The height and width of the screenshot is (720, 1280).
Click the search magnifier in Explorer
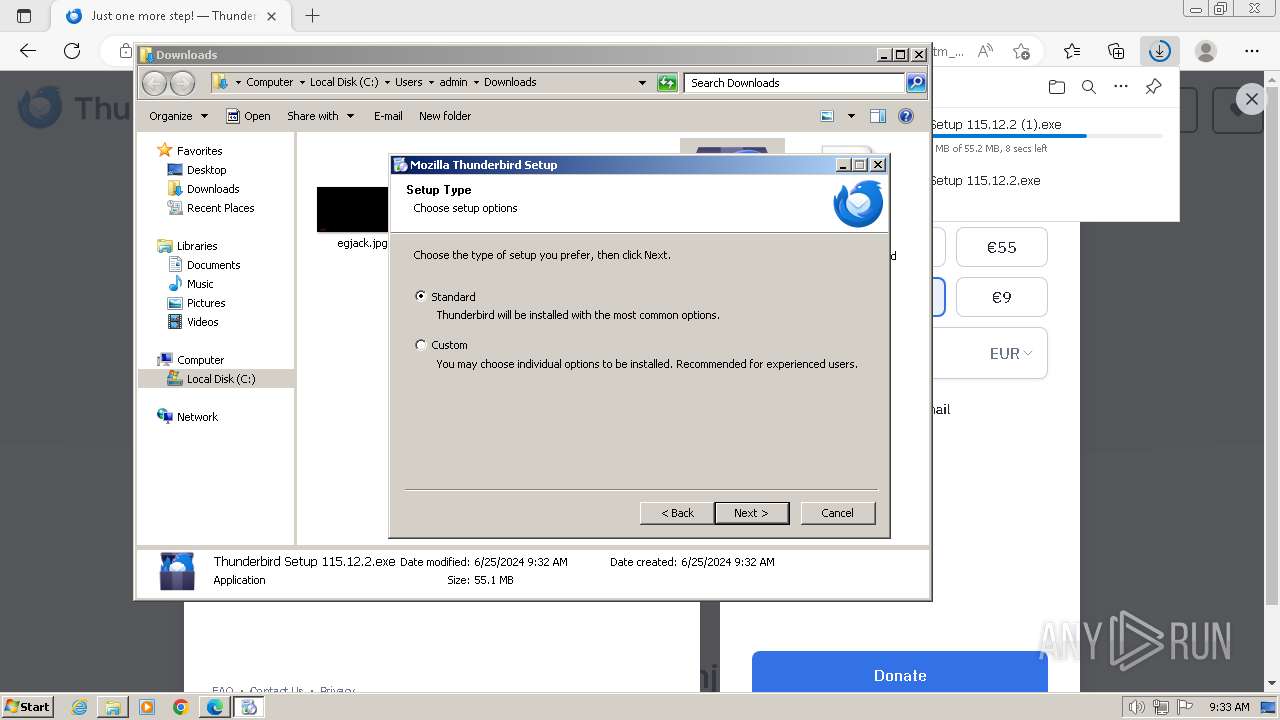tap(916, 83)
